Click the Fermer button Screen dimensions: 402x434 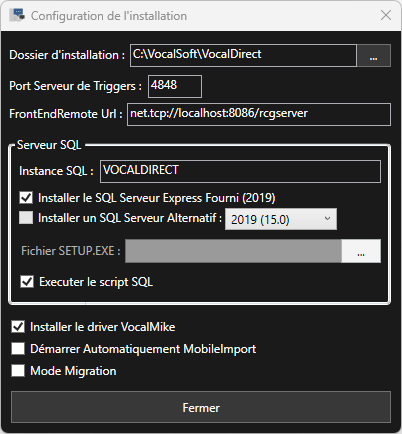201,407
